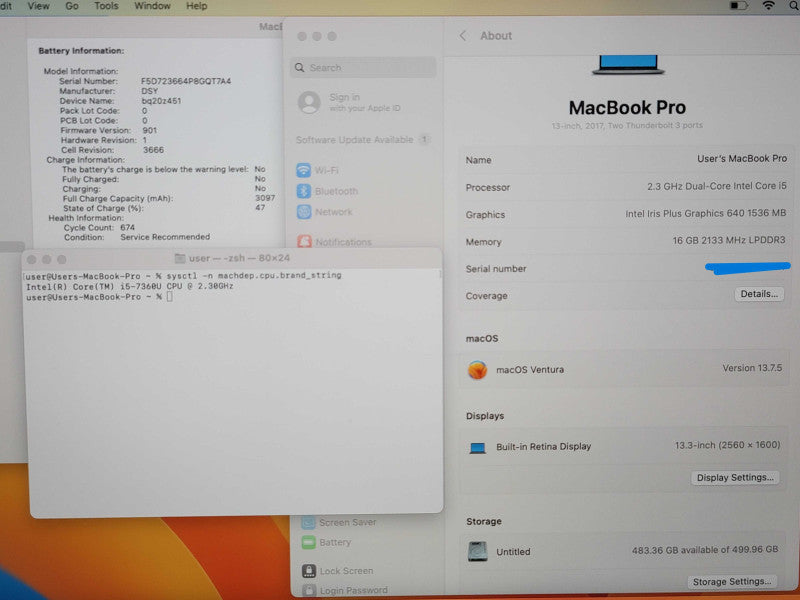Click the i5-7360U CPU output line in Terminal
800x600 pixels.
(x=130, y=286)
